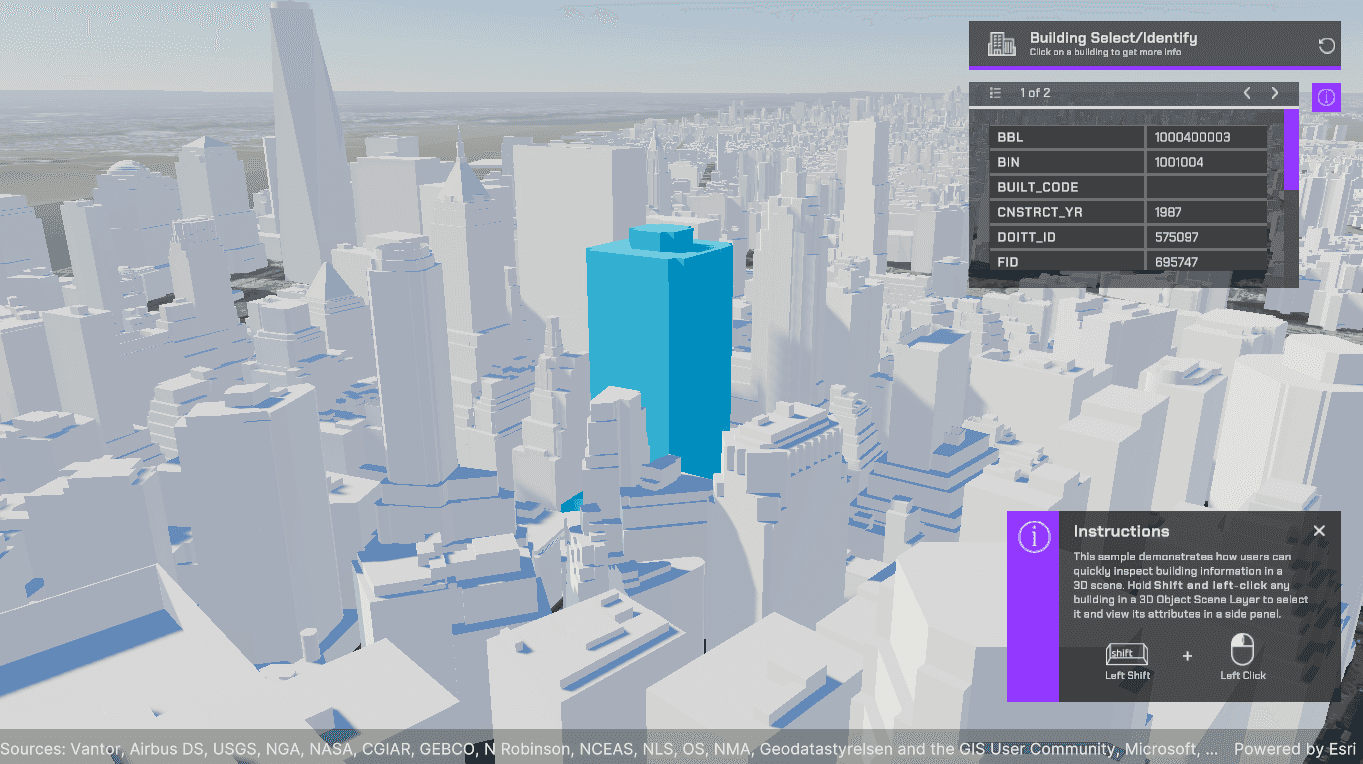Click the Instructions heading
The image size is (1363, 764).
pyautogui.click(x=1121, y=531)
